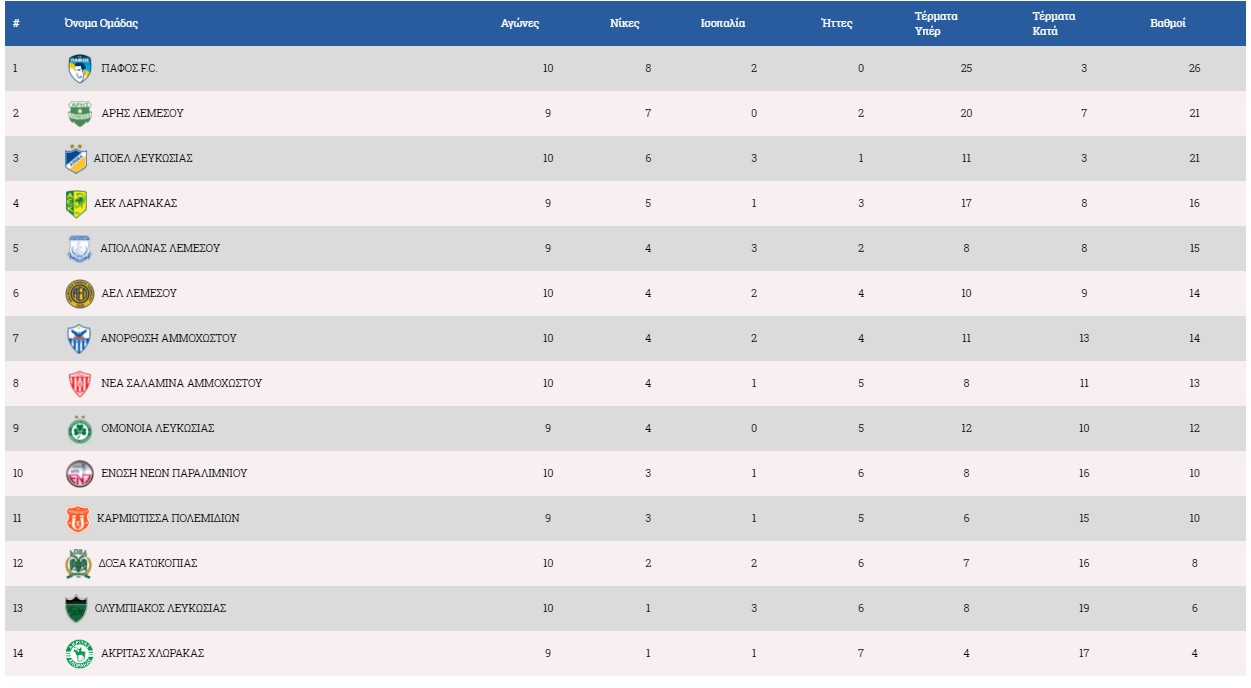Open the ΑΕΚ ΛΑΡΝΑΚΑΣ team name
The height and width of the screenshot is (688, 1251).
point(135,203)
